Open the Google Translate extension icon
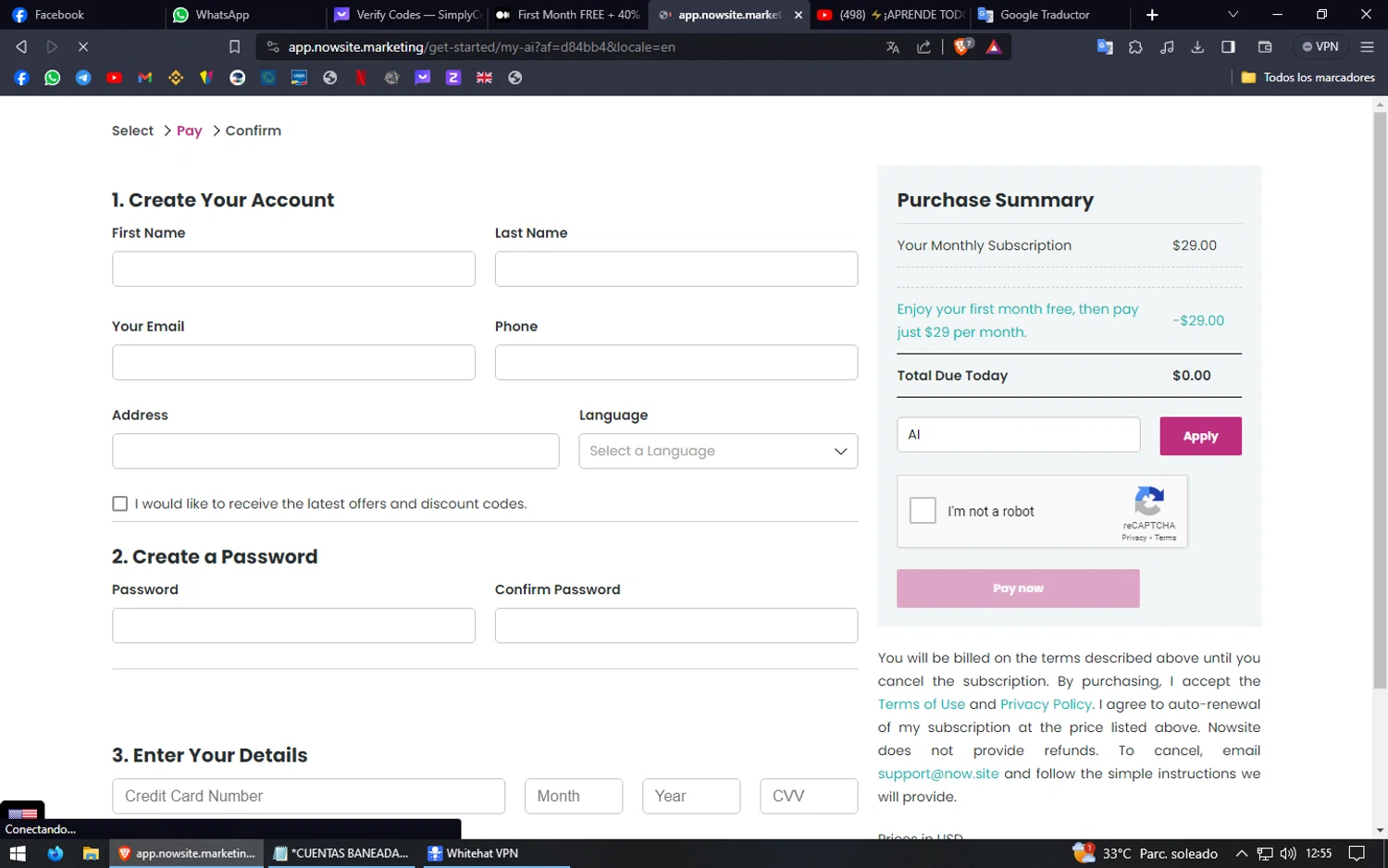The width and height of the screenshot is (1388, 868). coord(1105,46)
